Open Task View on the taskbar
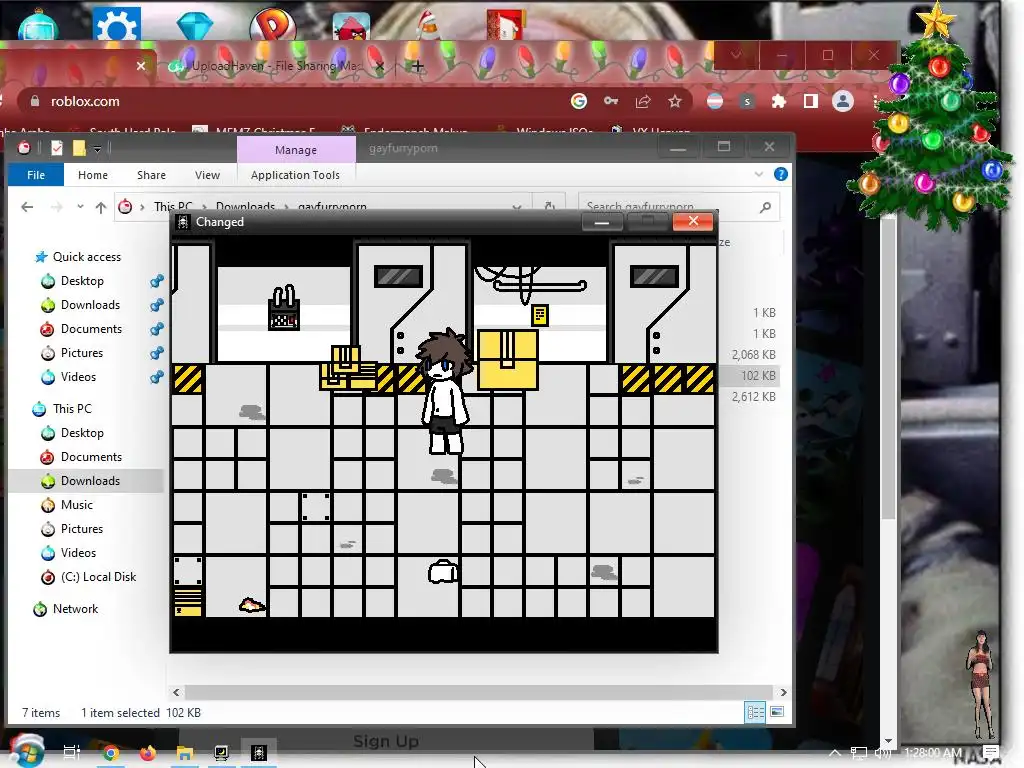 (x=72, y=752)
